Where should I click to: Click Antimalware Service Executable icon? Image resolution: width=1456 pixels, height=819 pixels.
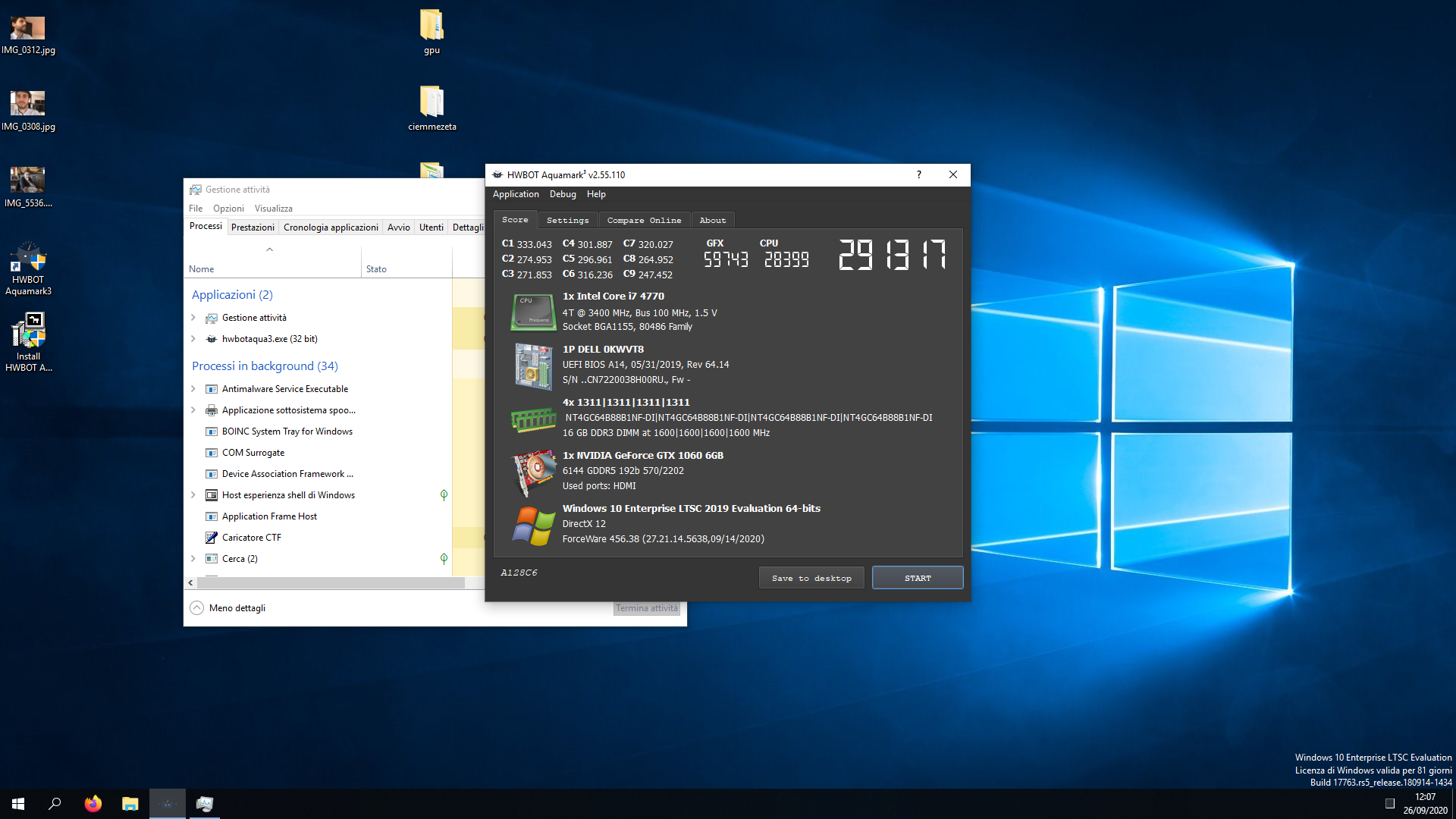(x=212, y=389)
